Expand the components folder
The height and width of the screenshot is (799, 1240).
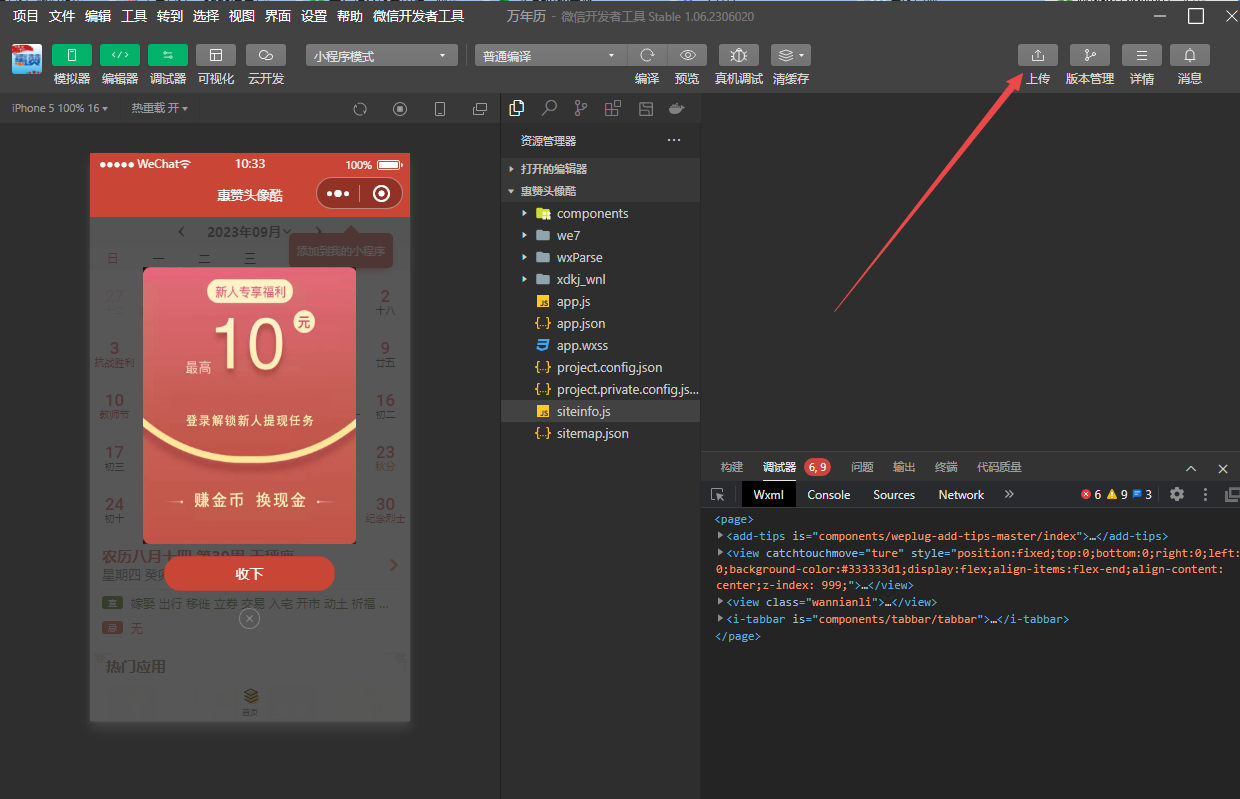point(600,213)
